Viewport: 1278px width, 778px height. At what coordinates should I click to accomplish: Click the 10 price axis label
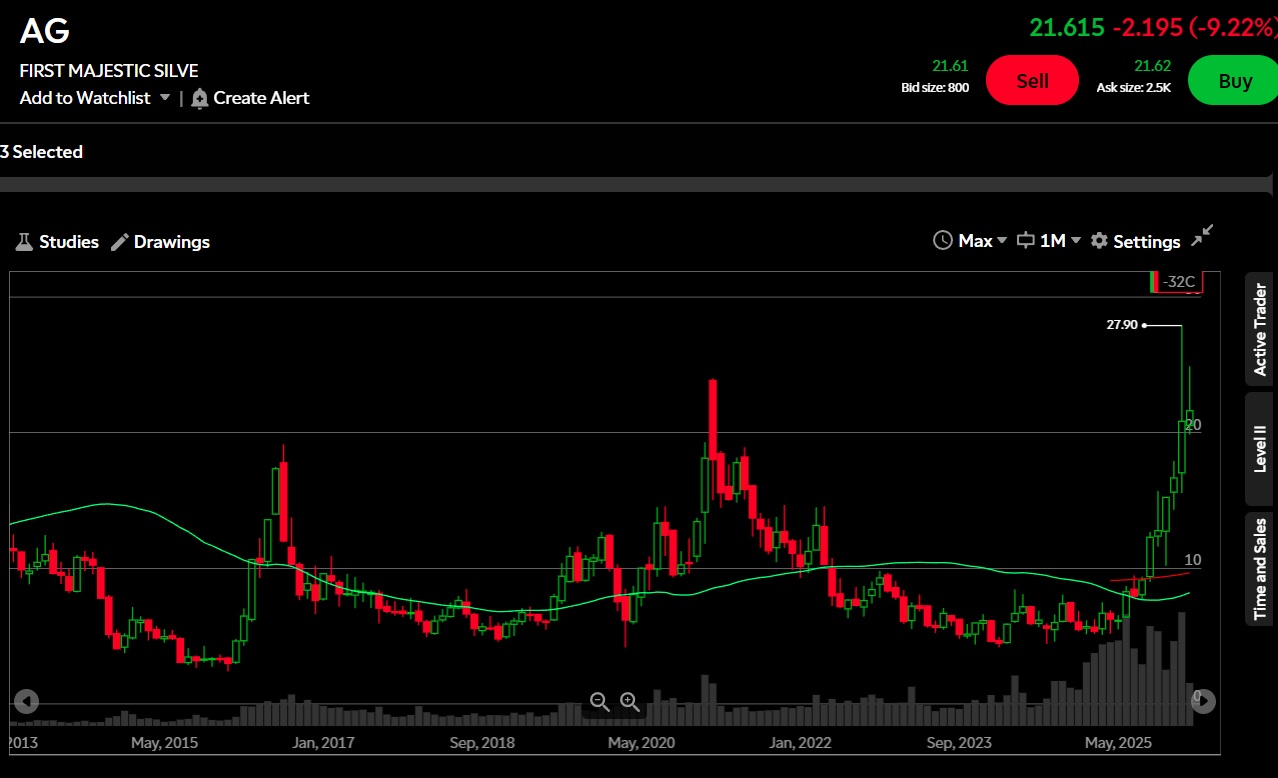click(1193, 560)
